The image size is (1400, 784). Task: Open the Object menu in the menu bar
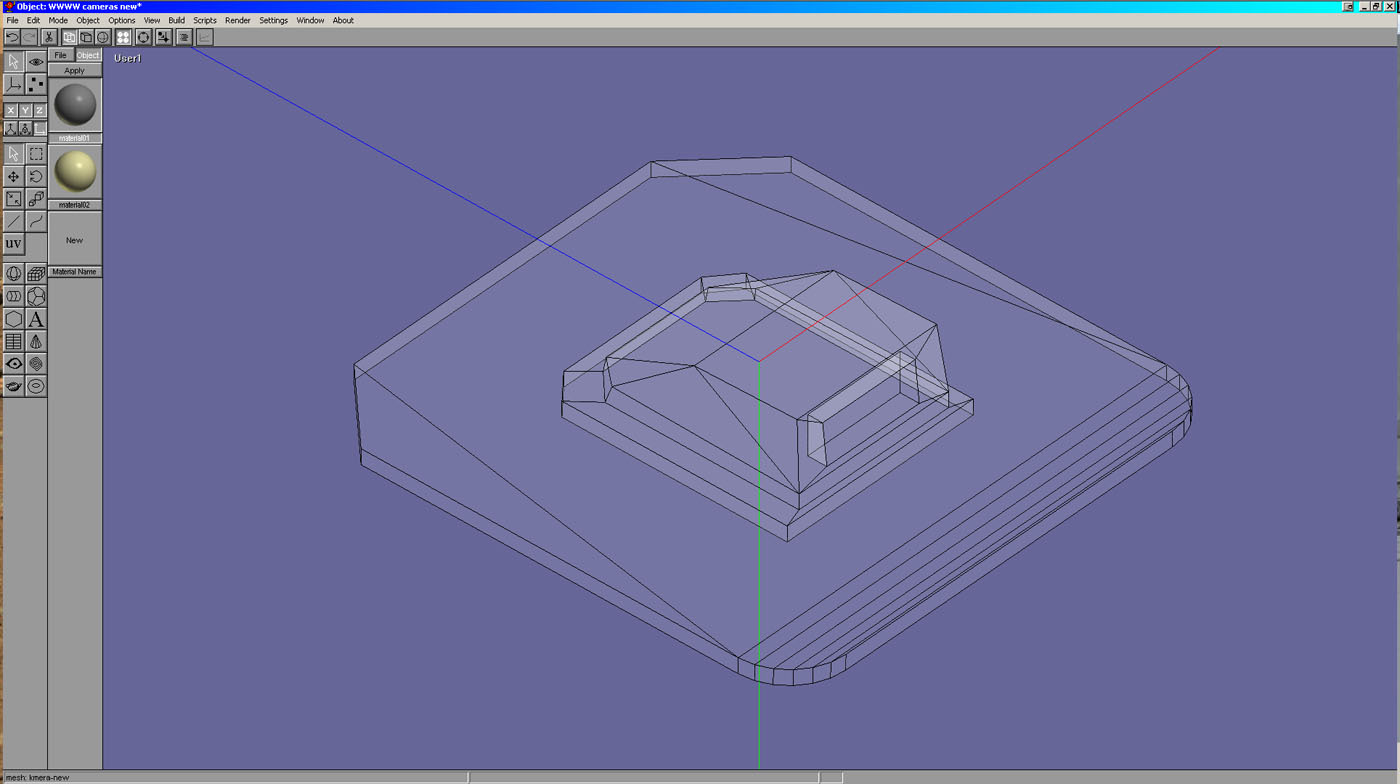88,20
